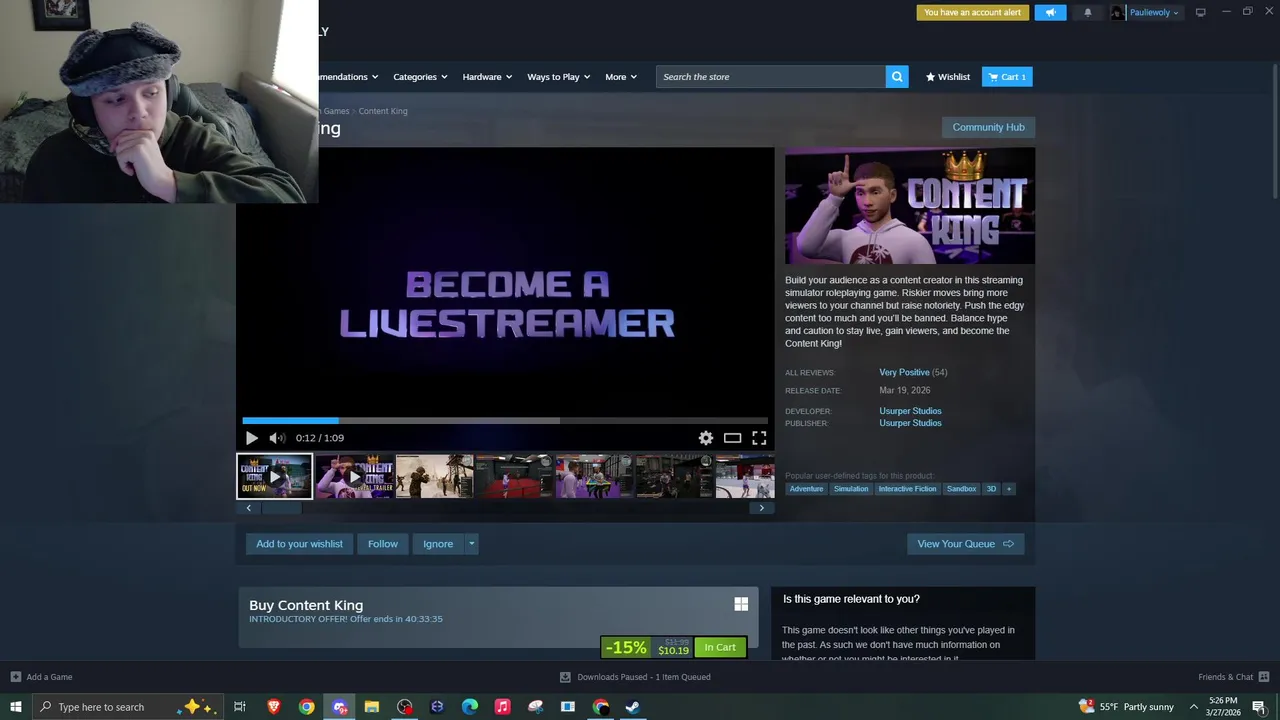Click the Content King breadcrumb link

tap(383, 111)
